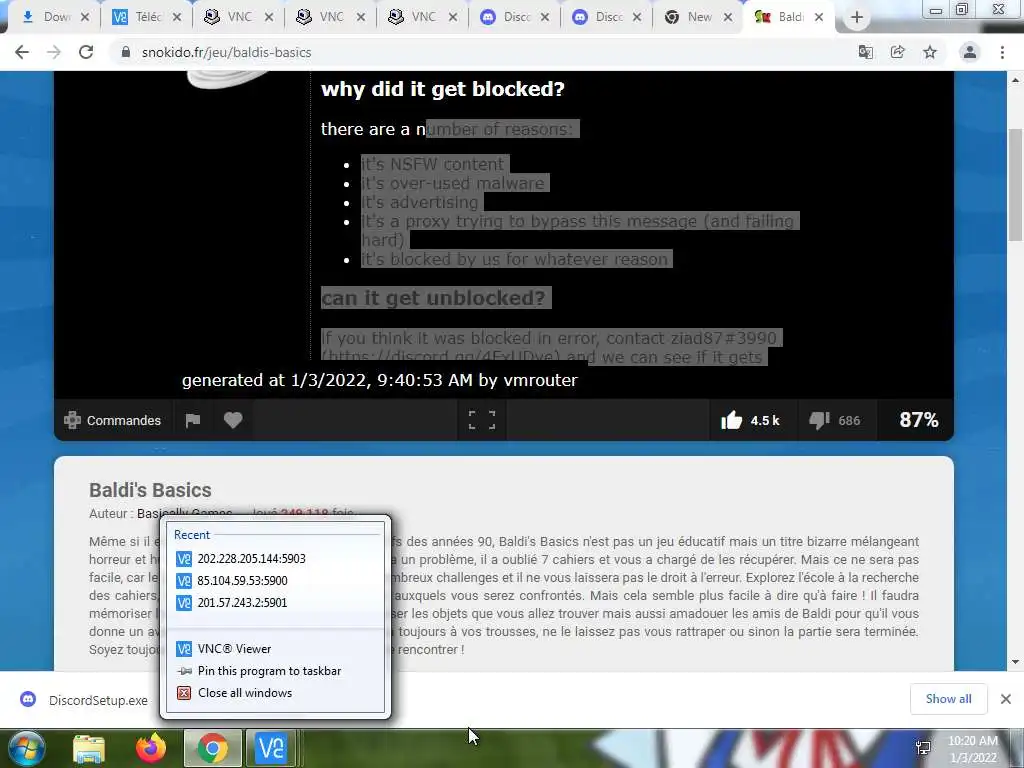Close the Downloads tab
Image resolution: width=1024 pixels, height=768 pixels.
(85, 18)
